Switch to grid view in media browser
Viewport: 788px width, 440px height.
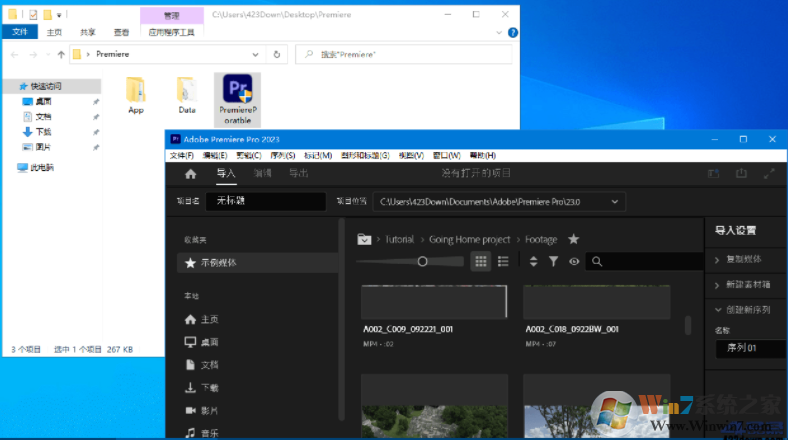tap(481, 261)
